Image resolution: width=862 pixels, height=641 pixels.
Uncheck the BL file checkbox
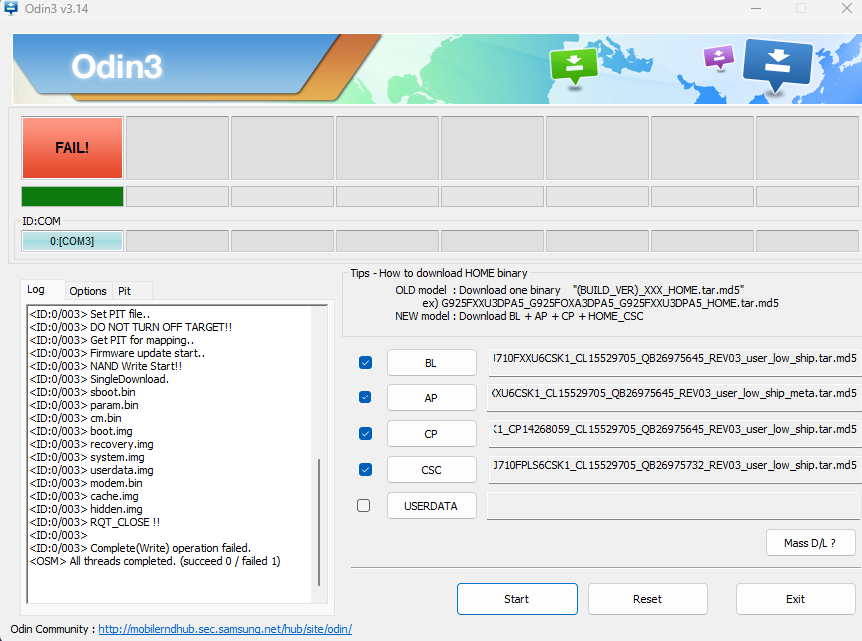[x=365, y=362]
